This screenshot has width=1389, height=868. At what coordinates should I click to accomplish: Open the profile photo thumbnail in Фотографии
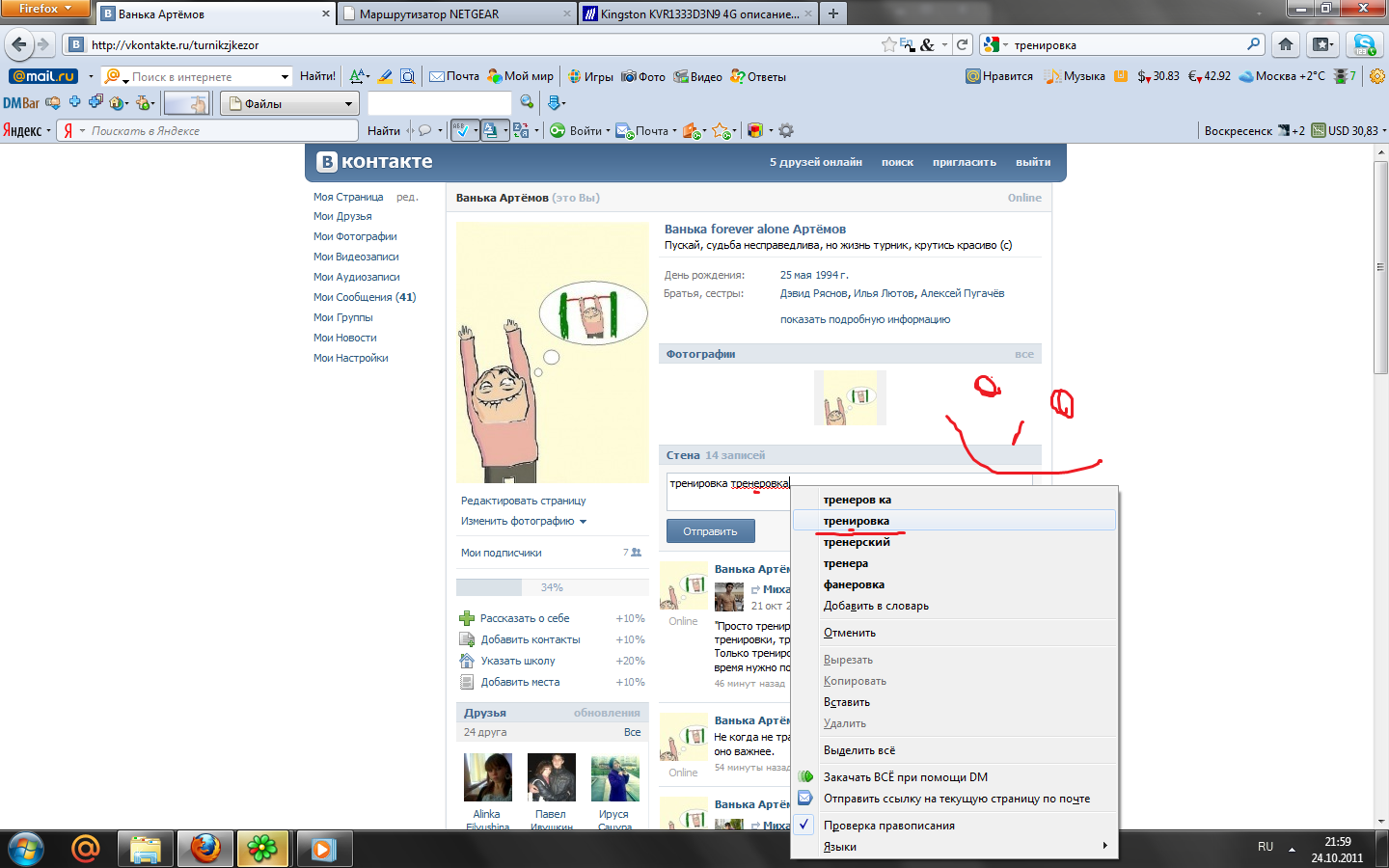[x=850, y=398]
